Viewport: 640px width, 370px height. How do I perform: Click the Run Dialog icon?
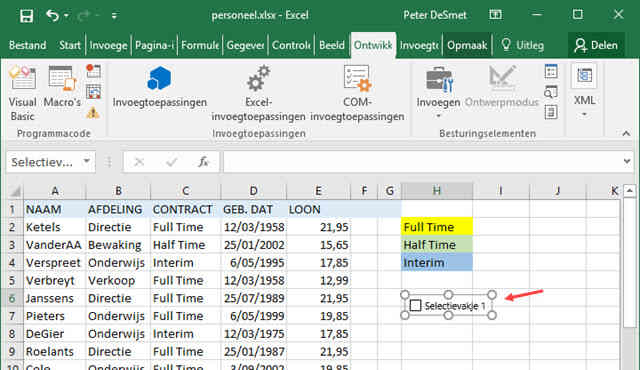551,112
